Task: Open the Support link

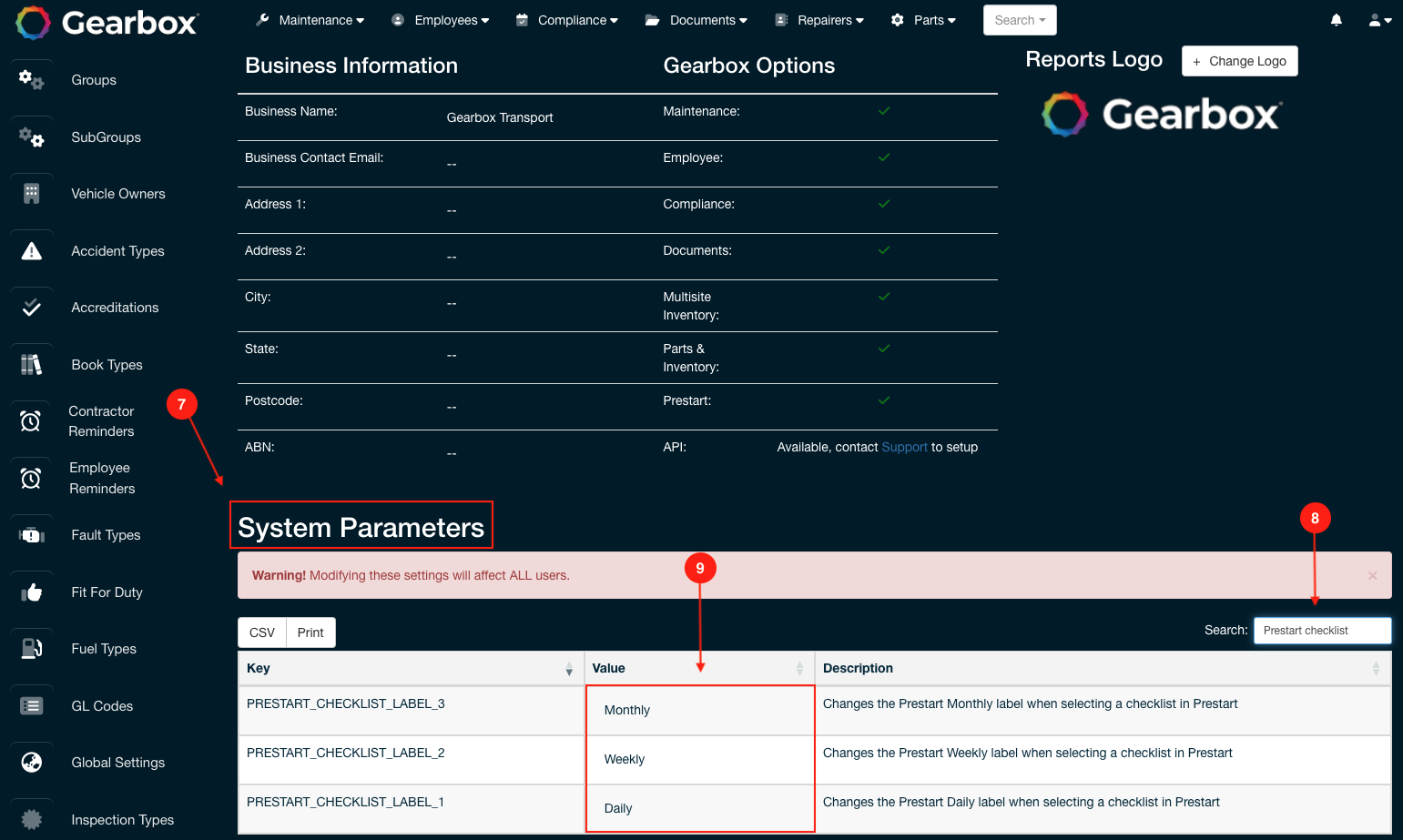Action: (904, 447)
